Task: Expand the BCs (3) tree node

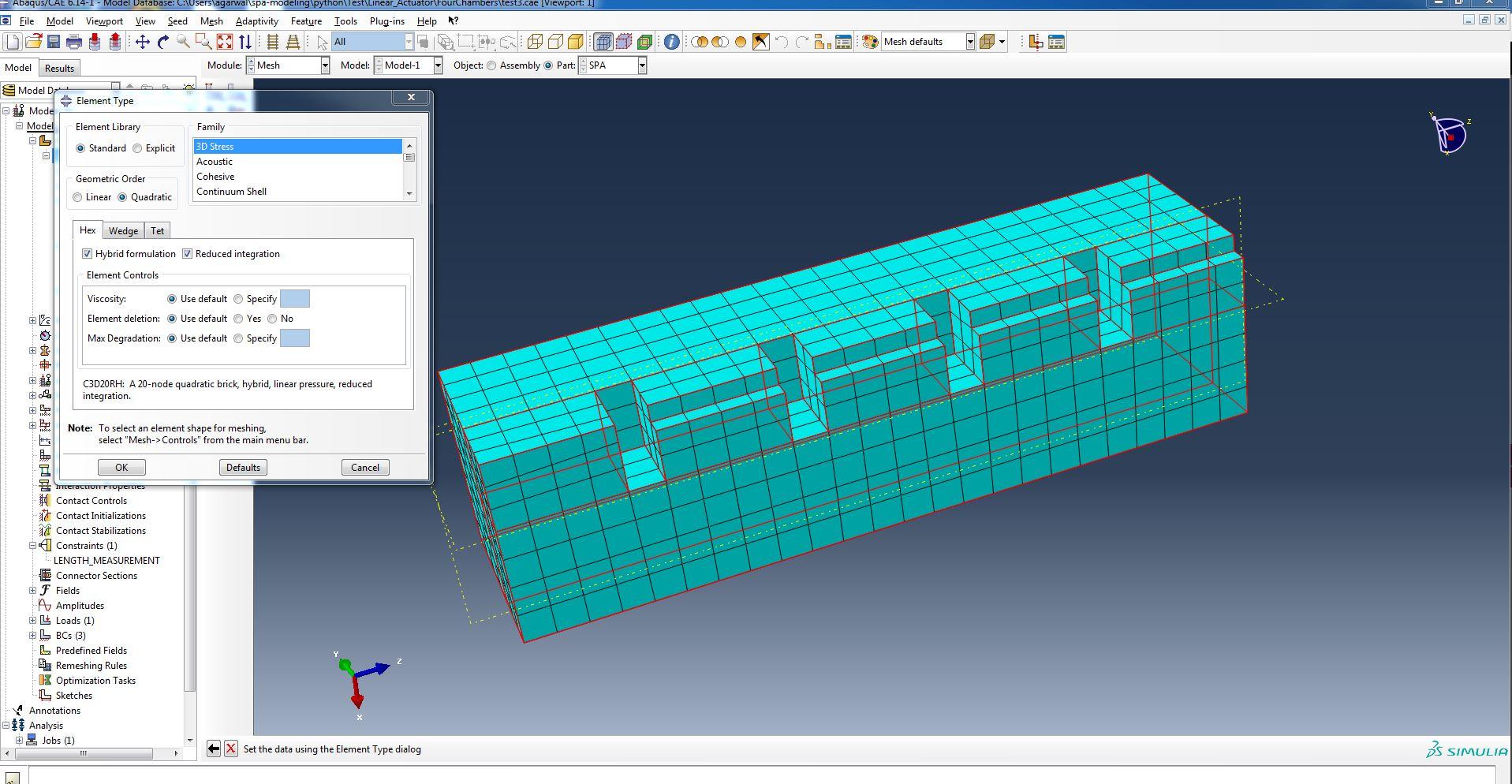Action: [x=33, y=636]
